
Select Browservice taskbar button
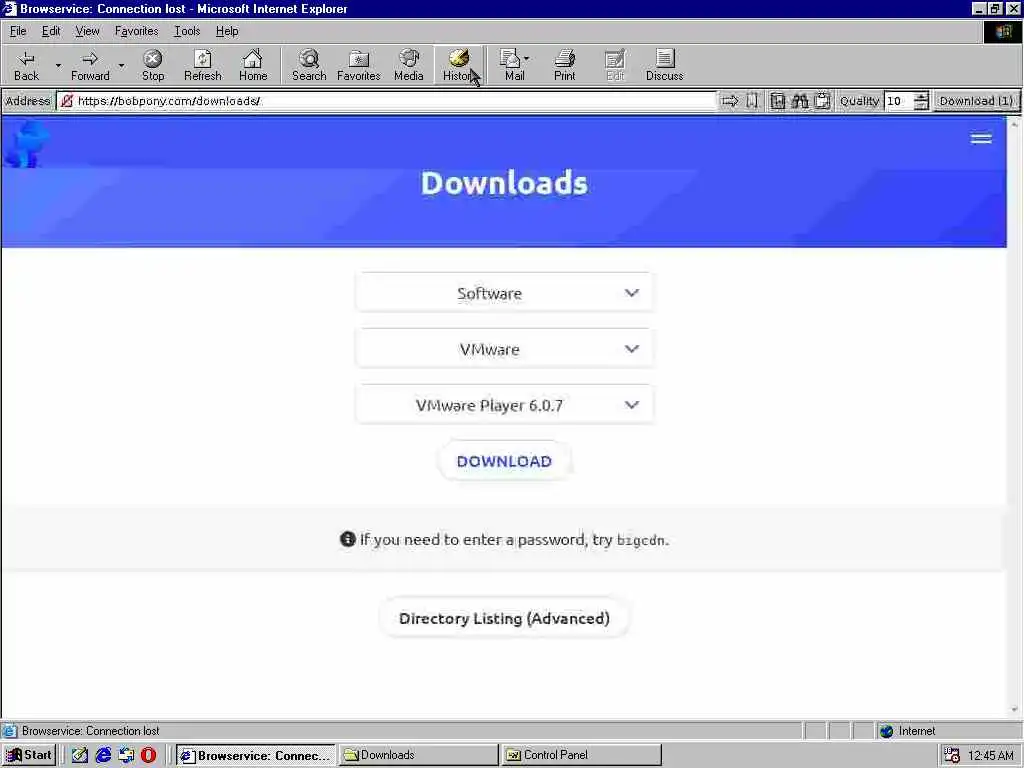pos(255,755)
